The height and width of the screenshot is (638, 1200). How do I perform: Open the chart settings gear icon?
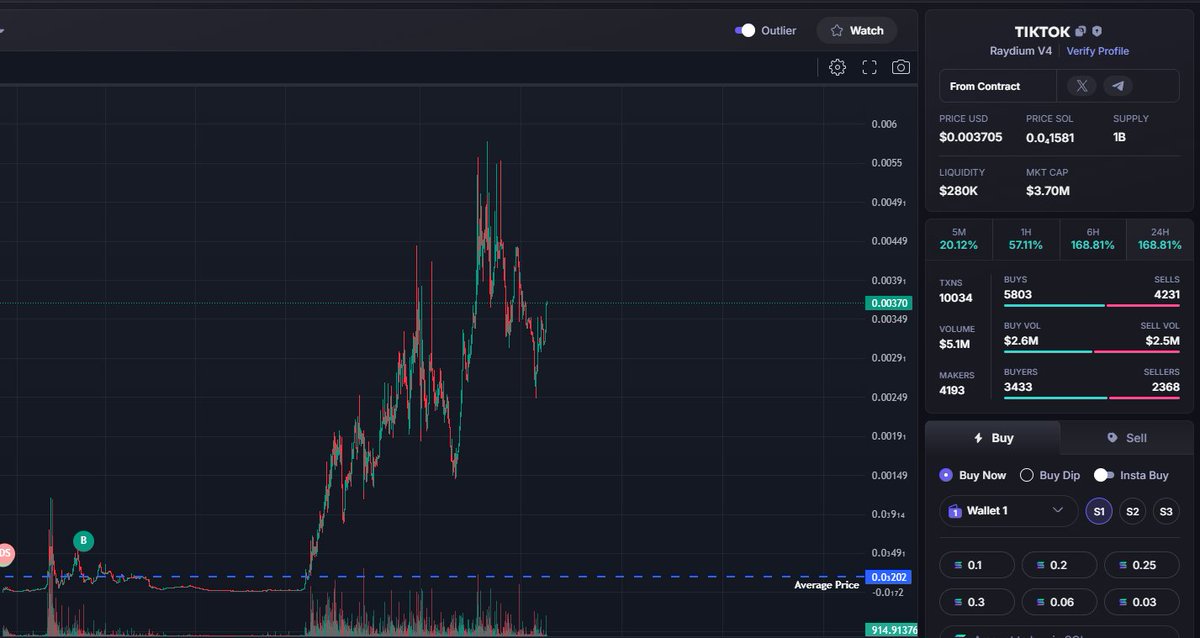(x=837, y=67)
